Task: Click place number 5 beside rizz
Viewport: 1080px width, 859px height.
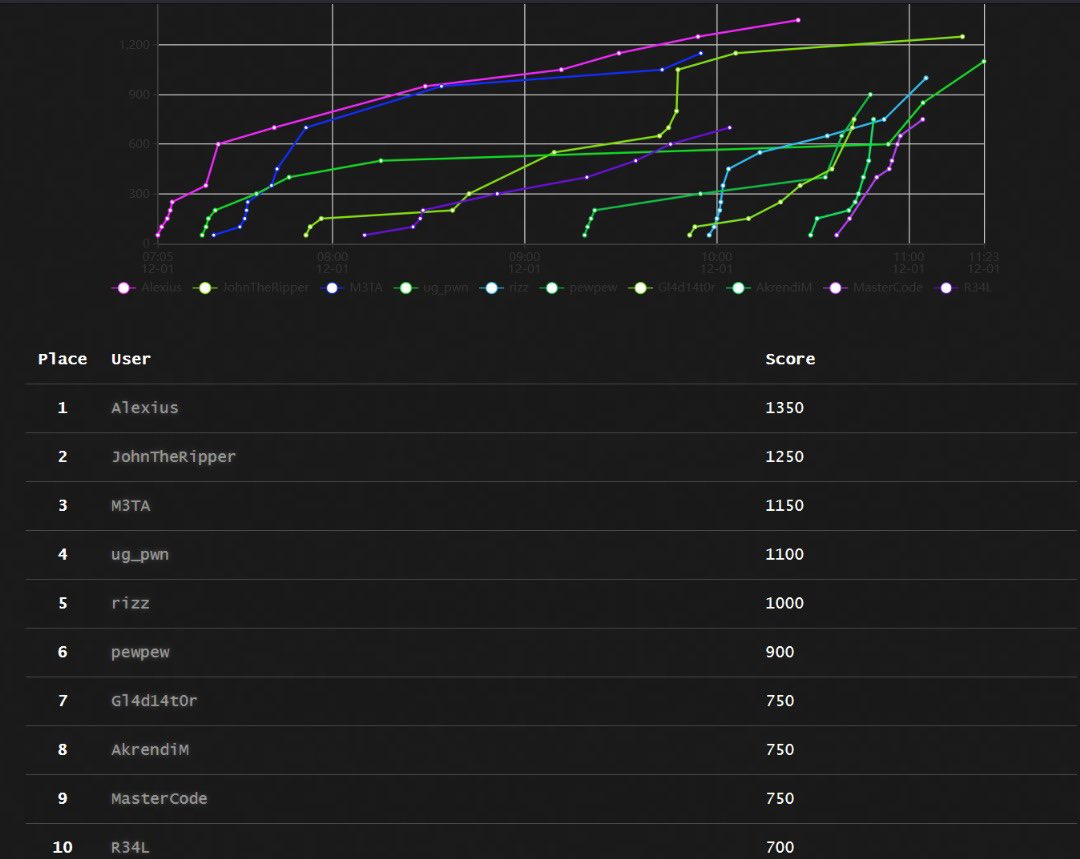Action: tap(63, 603)
